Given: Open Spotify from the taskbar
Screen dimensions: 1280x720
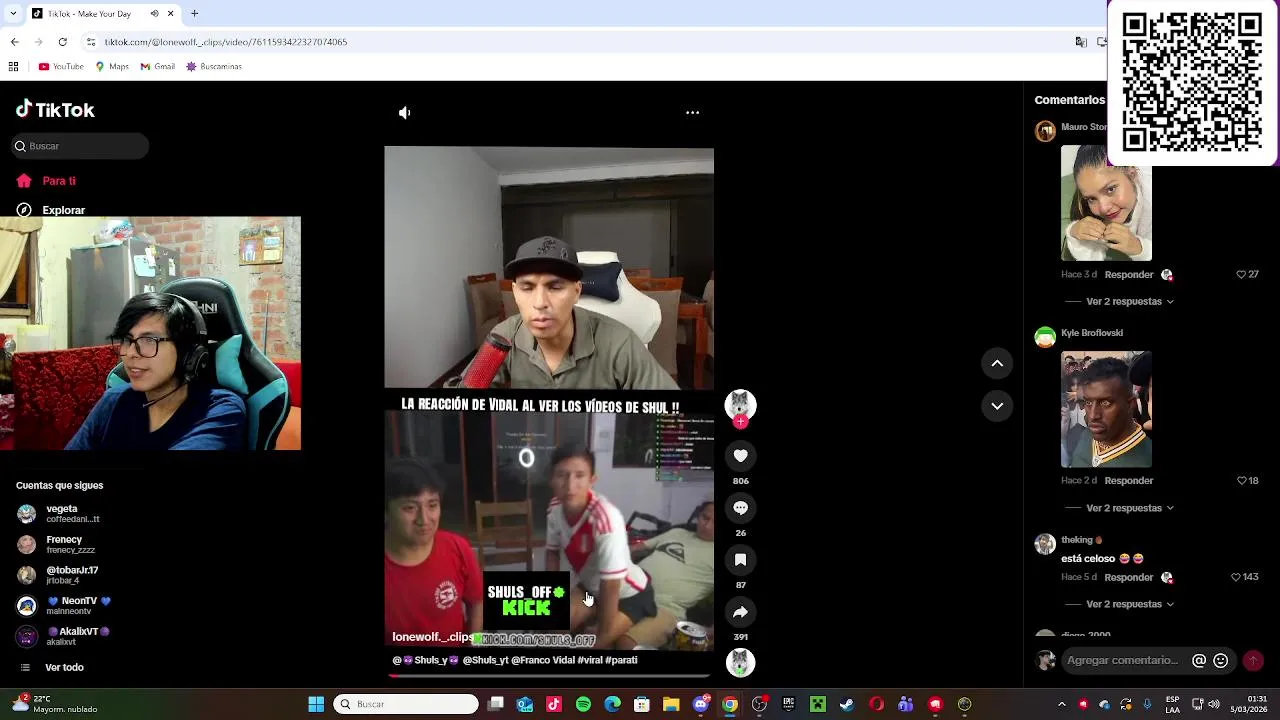Looking at the screenshot, I should click(583, 704).
